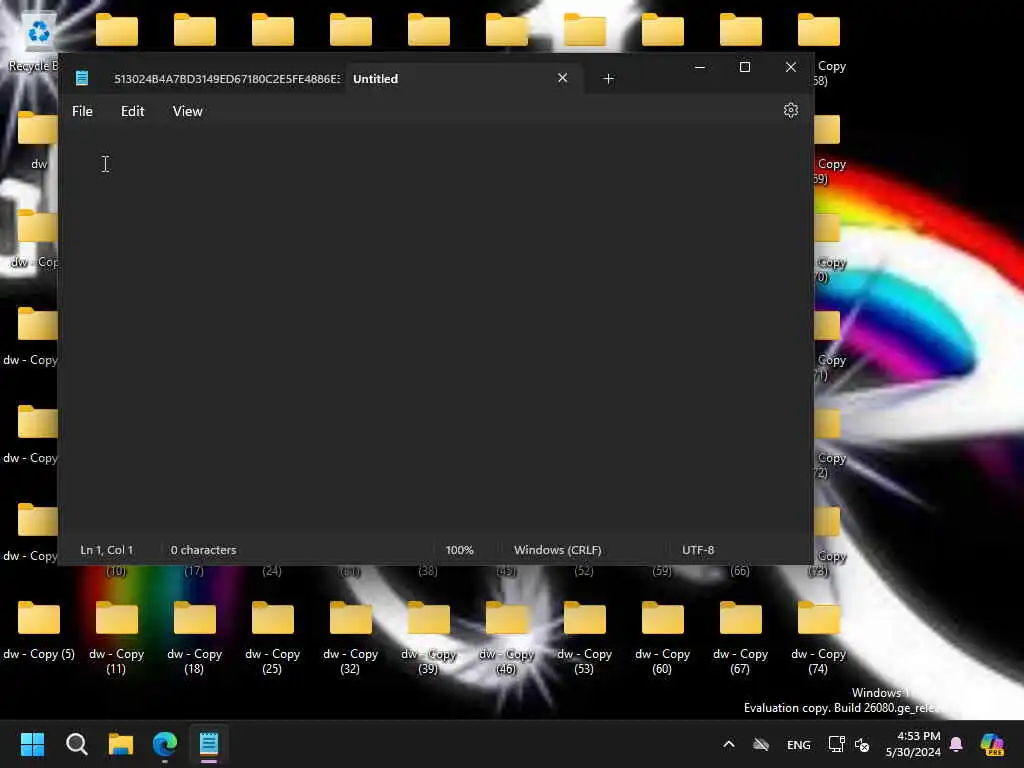Open the ENG language switcher
Viewport: 1024px width, 768px height.
[799, 744]
